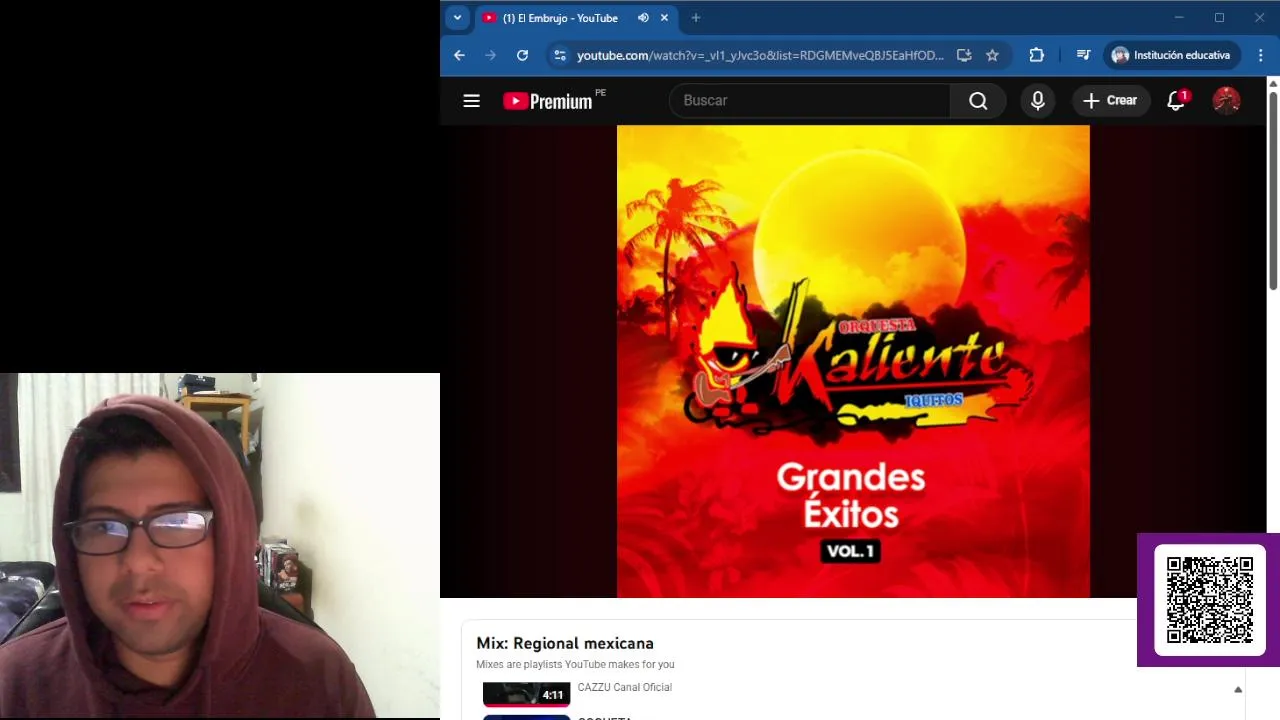This screenshot has width=1280, height=720.
Task: Select the El Embrujo - YouTube tab
Action: (x=560, y=18)
